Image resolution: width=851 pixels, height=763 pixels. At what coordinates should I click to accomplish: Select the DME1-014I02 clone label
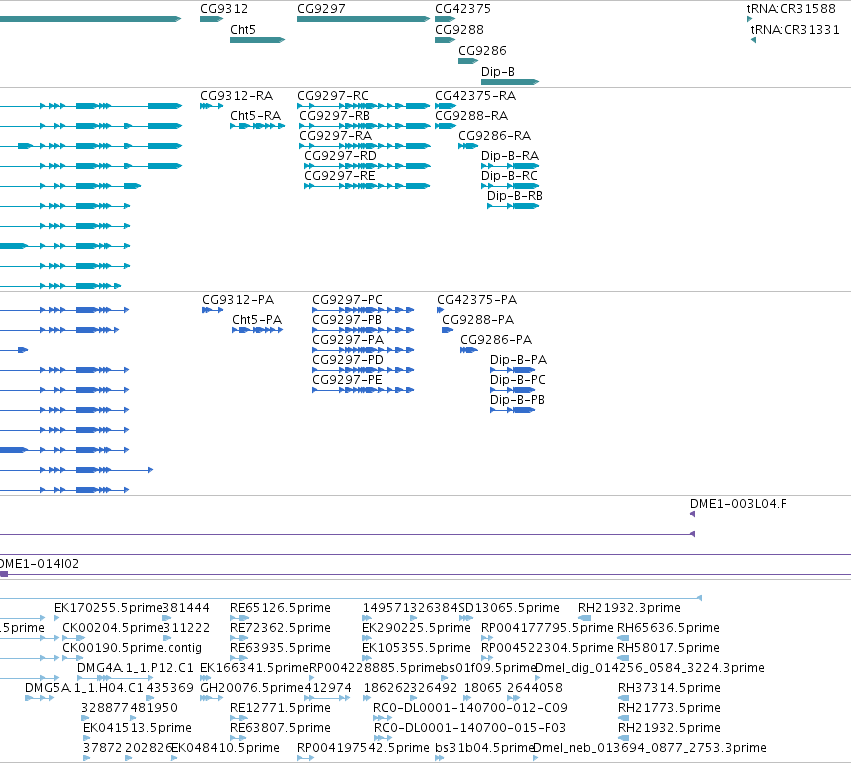(39, 564)
